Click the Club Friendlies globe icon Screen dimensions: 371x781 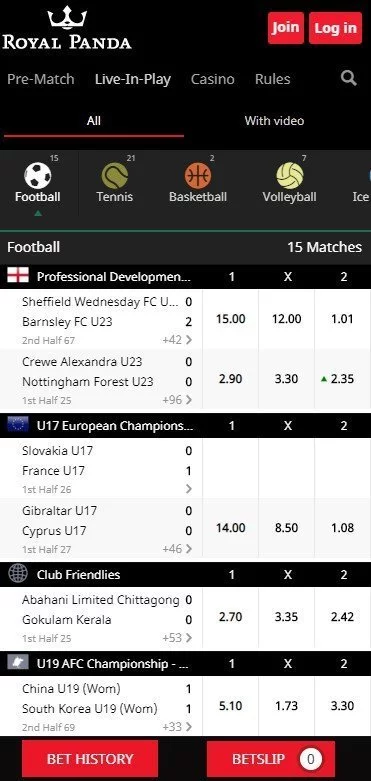coord(18,574)
